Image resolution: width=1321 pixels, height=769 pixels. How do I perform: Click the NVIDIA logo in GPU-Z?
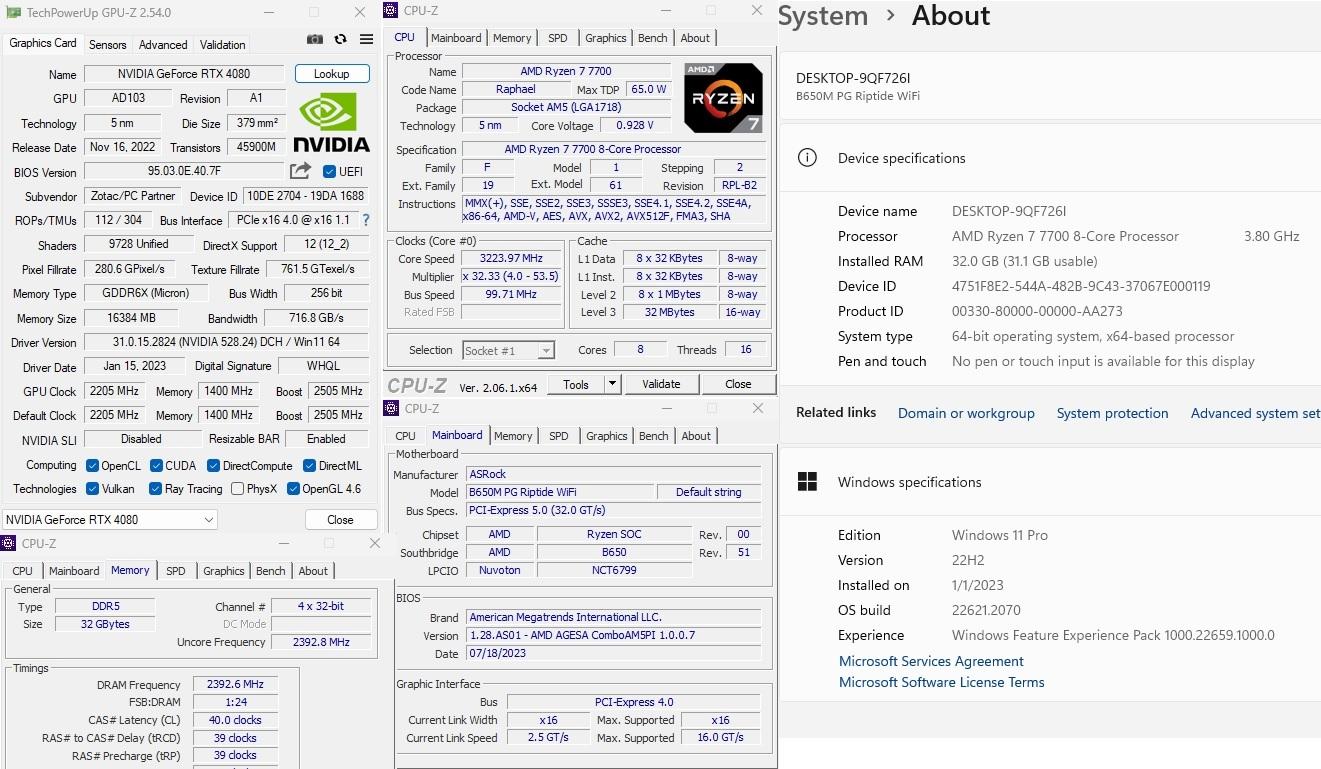(332, 122)
